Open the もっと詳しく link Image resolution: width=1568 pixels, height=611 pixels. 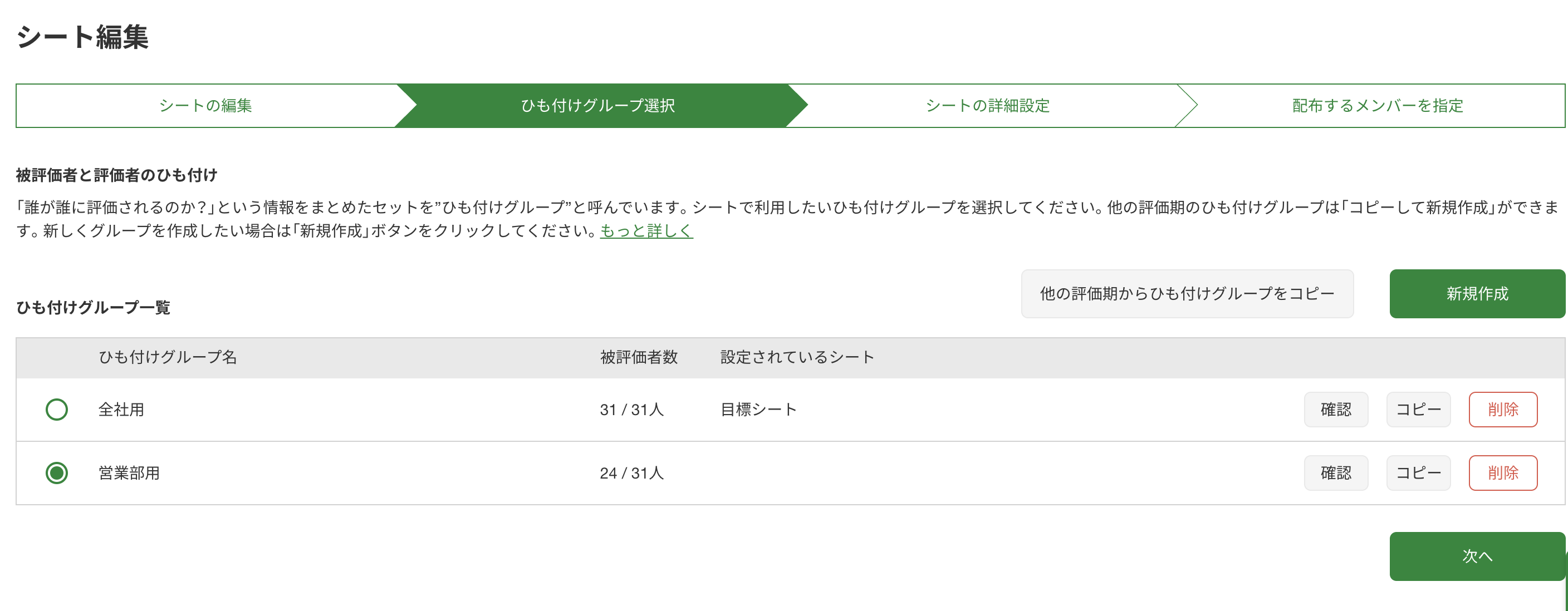(x=646, y=231)
